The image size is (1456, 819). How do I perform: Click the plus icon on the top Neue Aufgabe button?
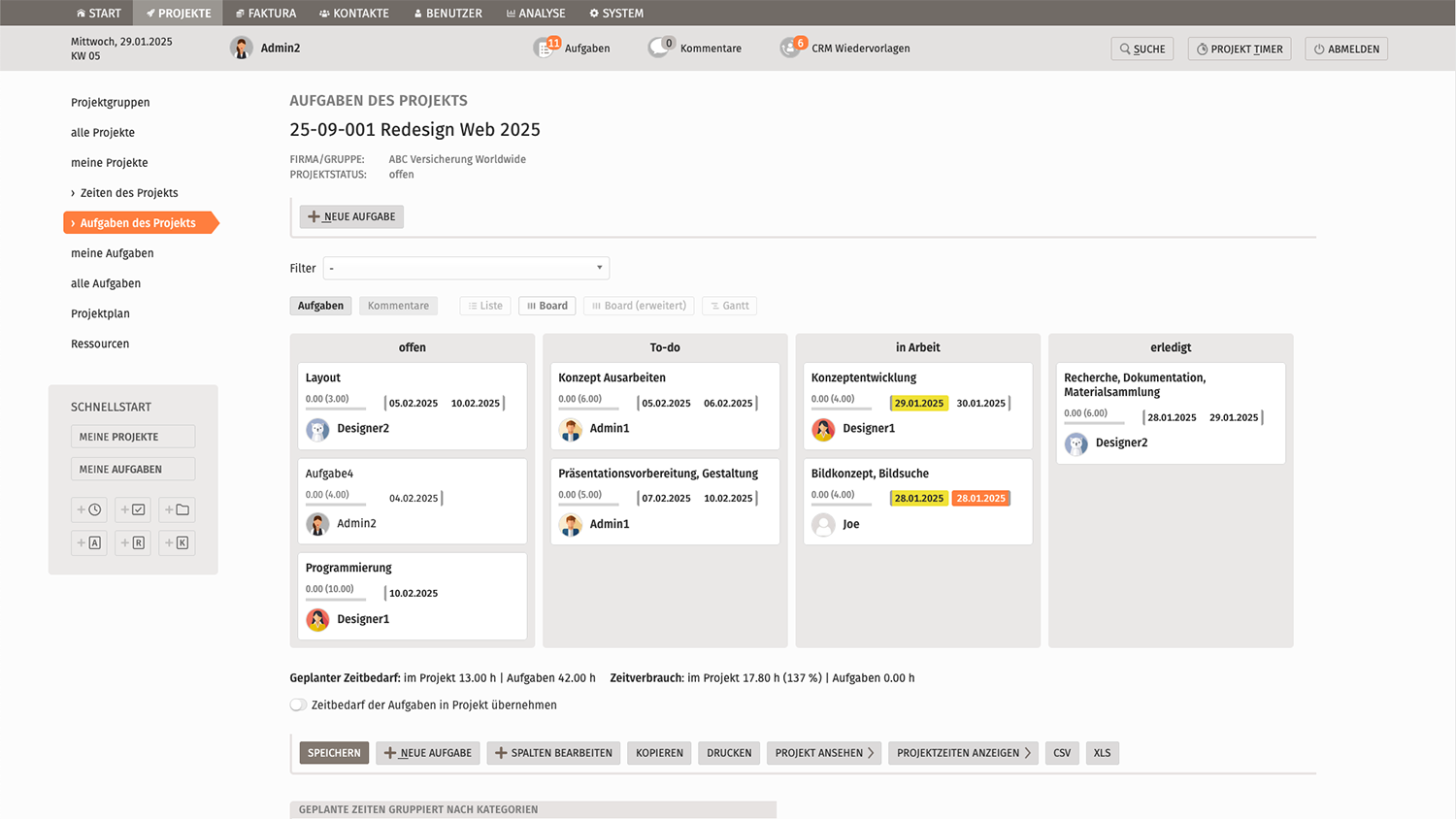tap(314, 216)
